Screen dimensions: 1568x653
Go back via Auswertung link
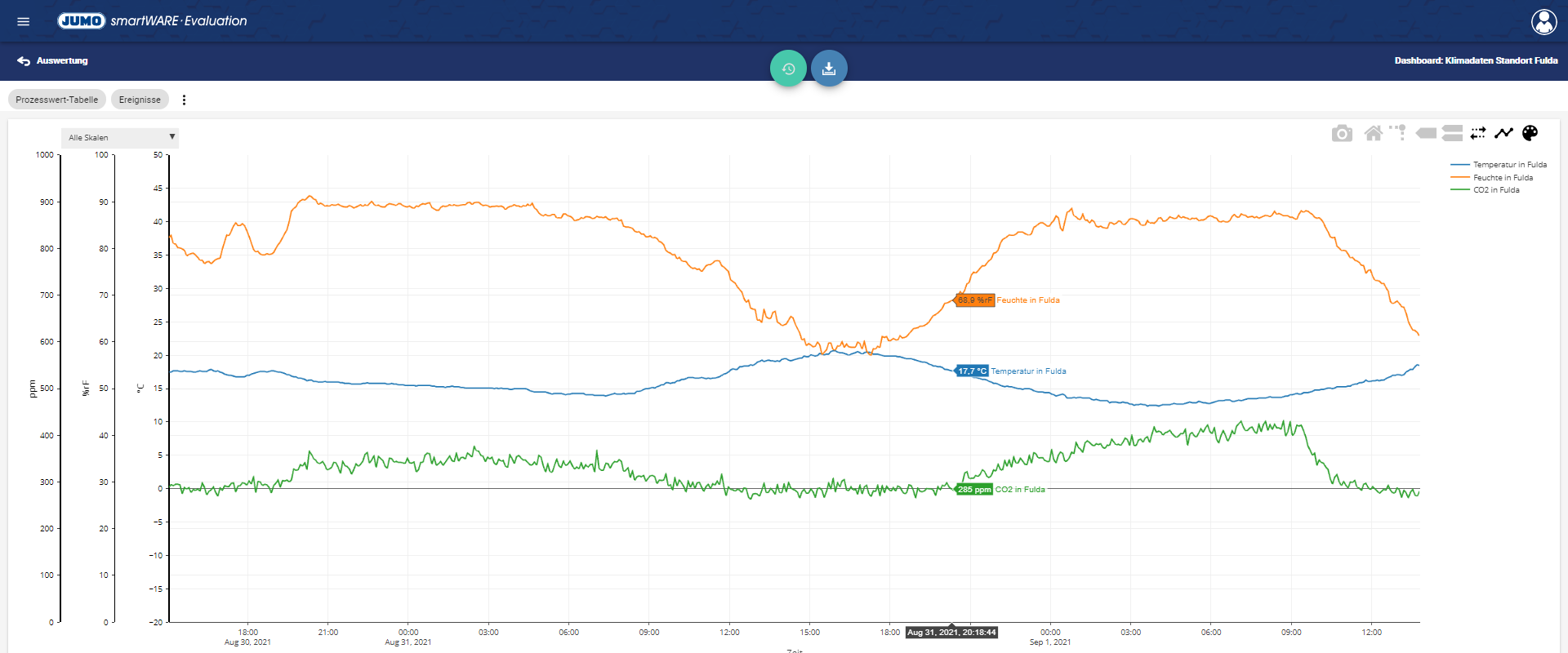[52, 60]
